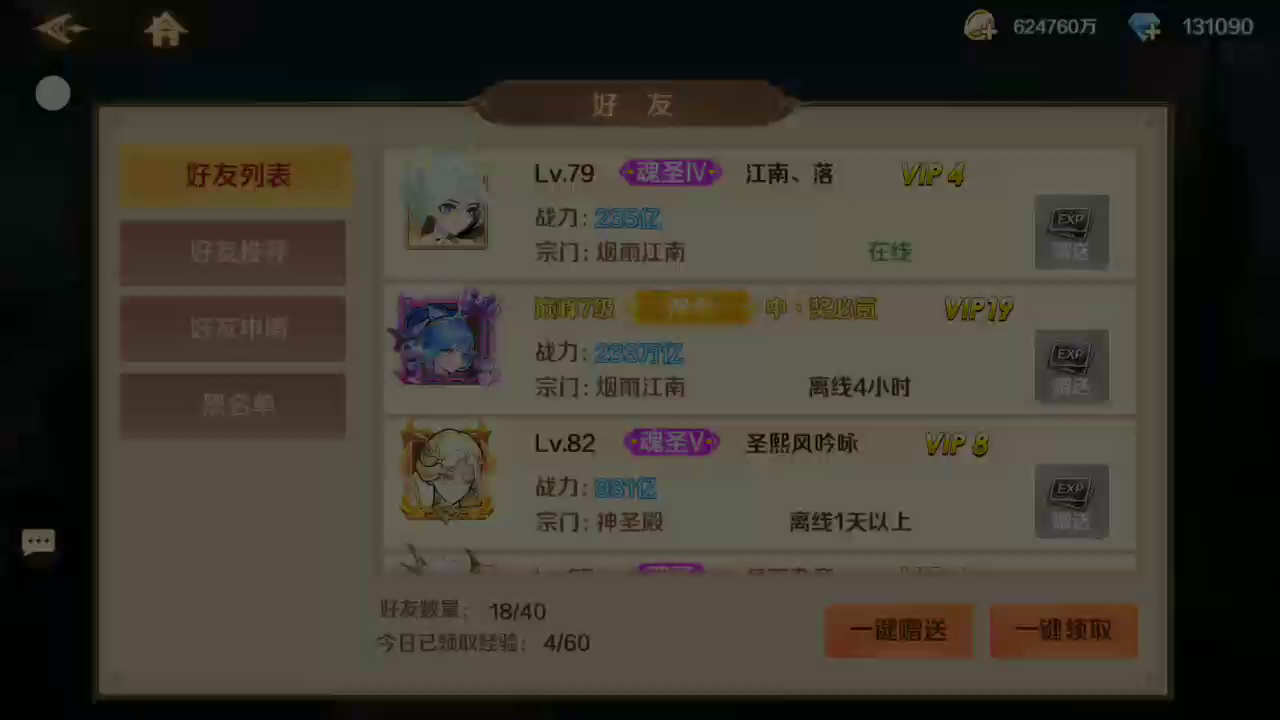Viewport: 1280px width, 720px height.
Task: Send EXP gift to VIP19 friend
Action: [x=1071, y=367]
